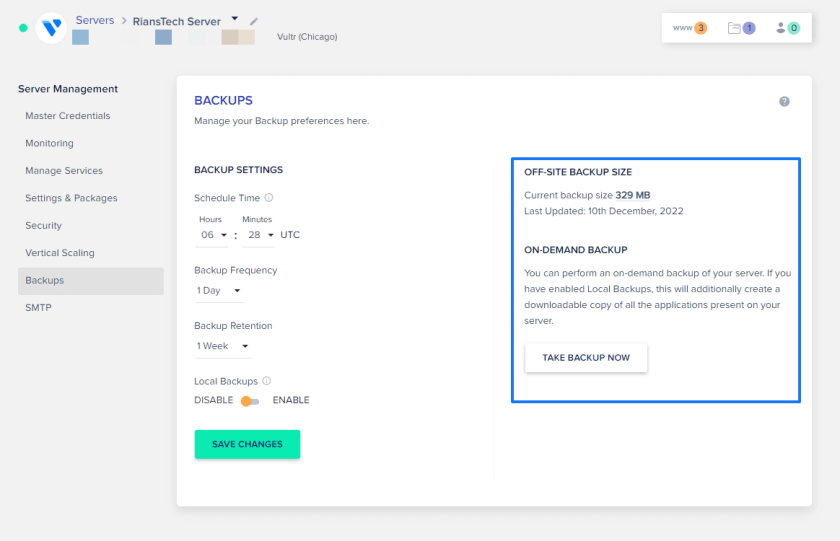Viewport: 840px width, 541px height.
Task: Click the pencil icon to rename server
Action: coord(254,21)
